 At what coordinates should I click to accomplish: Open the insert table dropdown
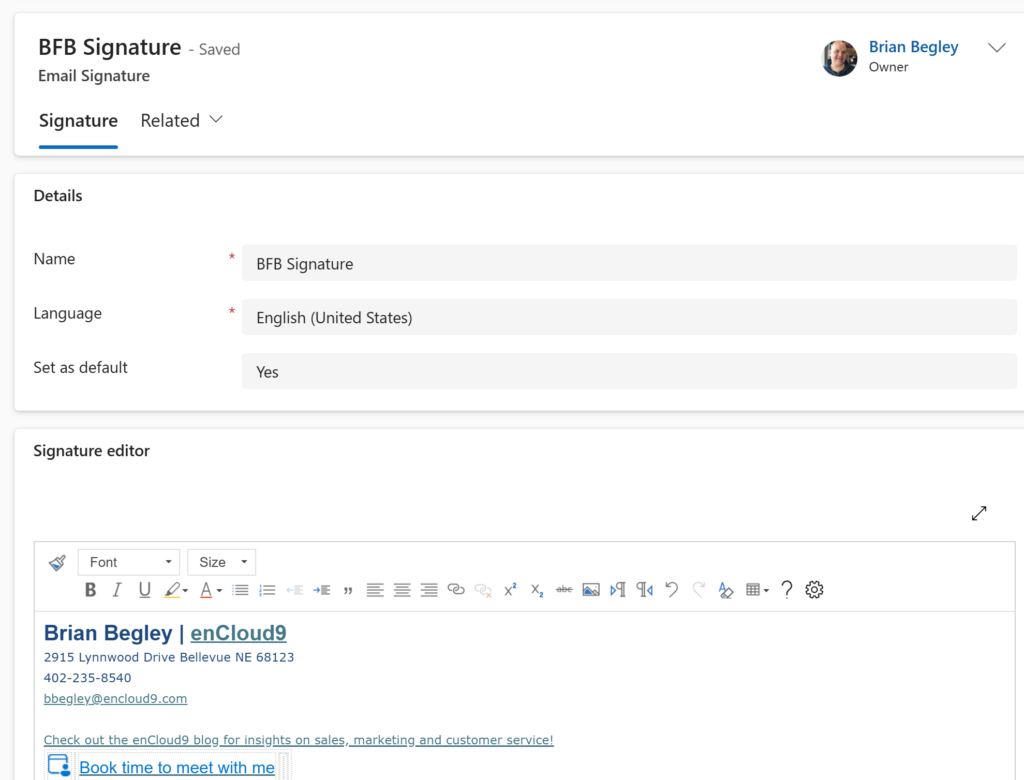tap(757, 590)
